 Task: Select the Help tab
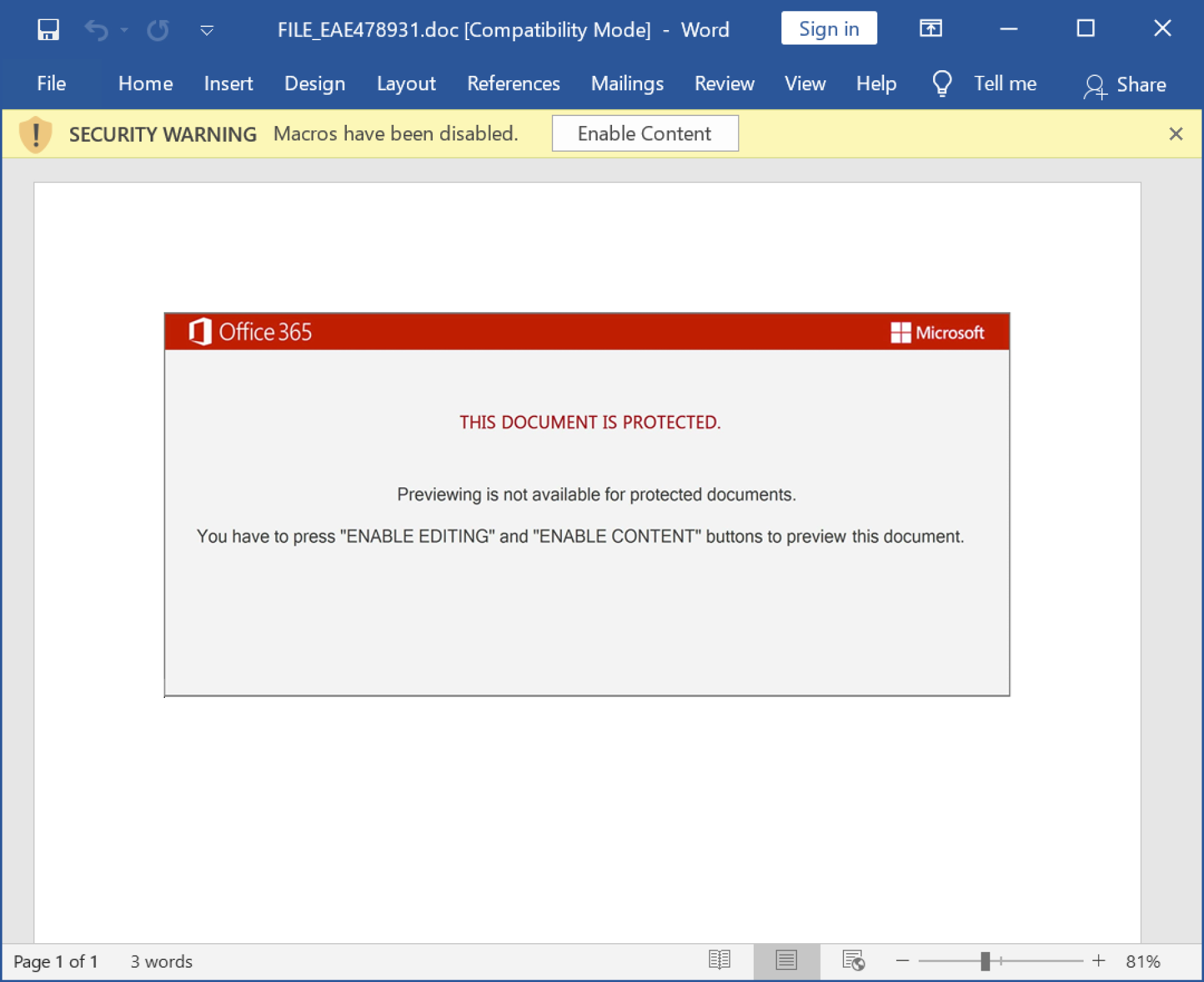tap(876, 83)
